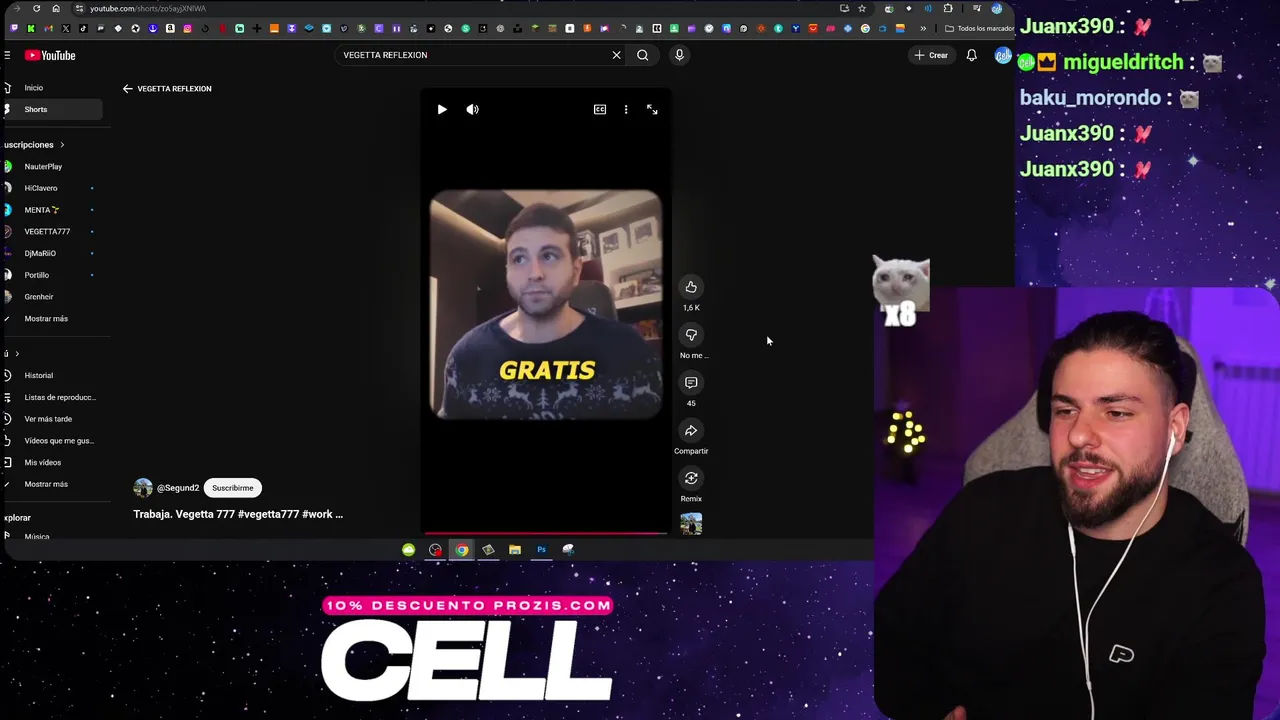Dislike the short (No me gusta)
The height and width of the screenshot is (720, 1280).
[x=691, y=336]
